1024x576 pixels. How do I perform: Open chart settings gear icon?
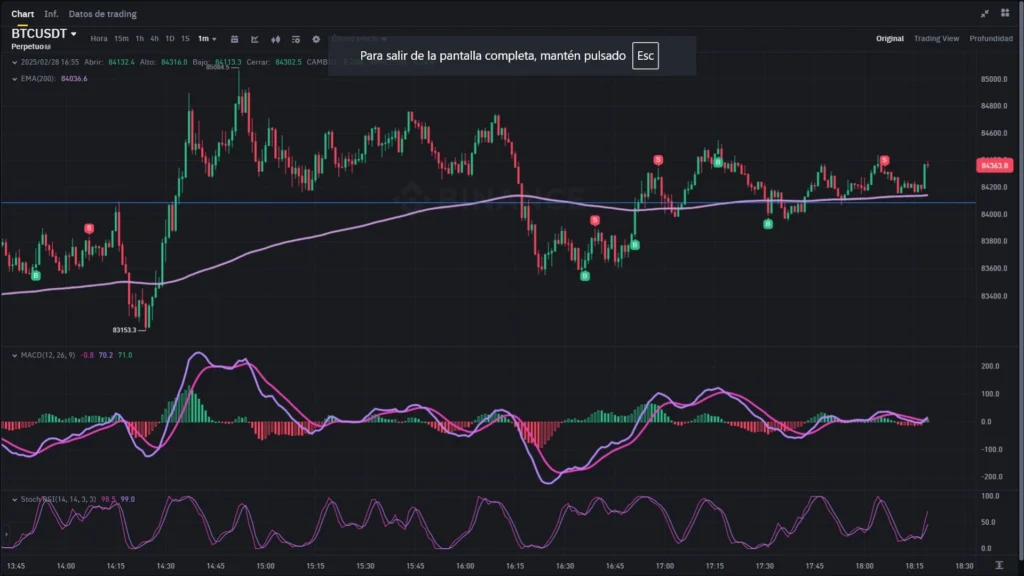click(316, 39)
